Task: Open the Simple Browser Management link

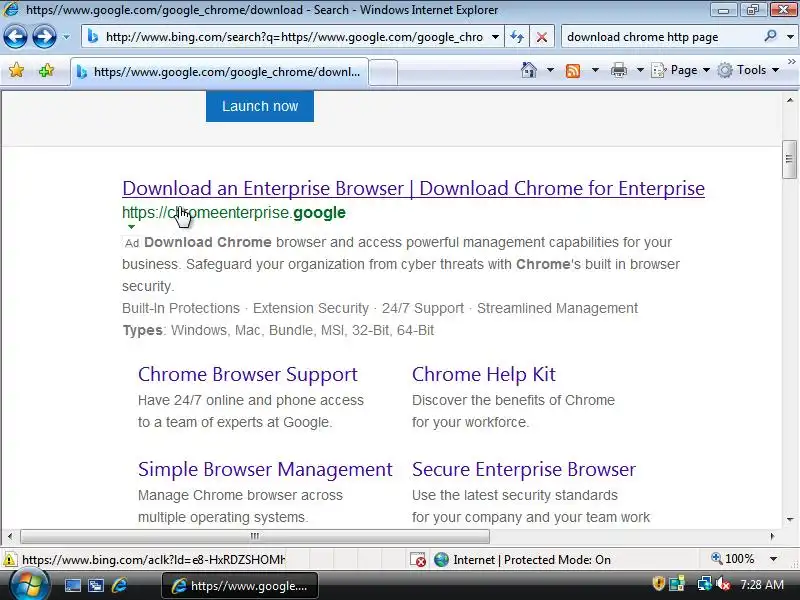Action: [x=265, y=469]
